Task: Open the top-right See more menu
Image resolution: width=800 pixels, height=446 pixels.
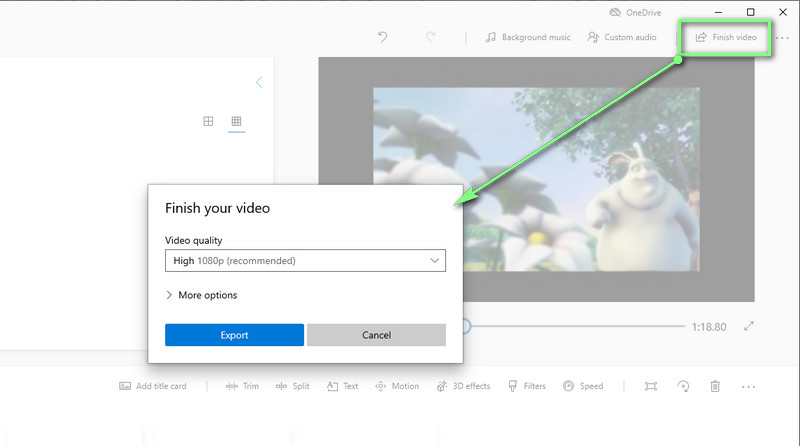Action: pos(782,38)
